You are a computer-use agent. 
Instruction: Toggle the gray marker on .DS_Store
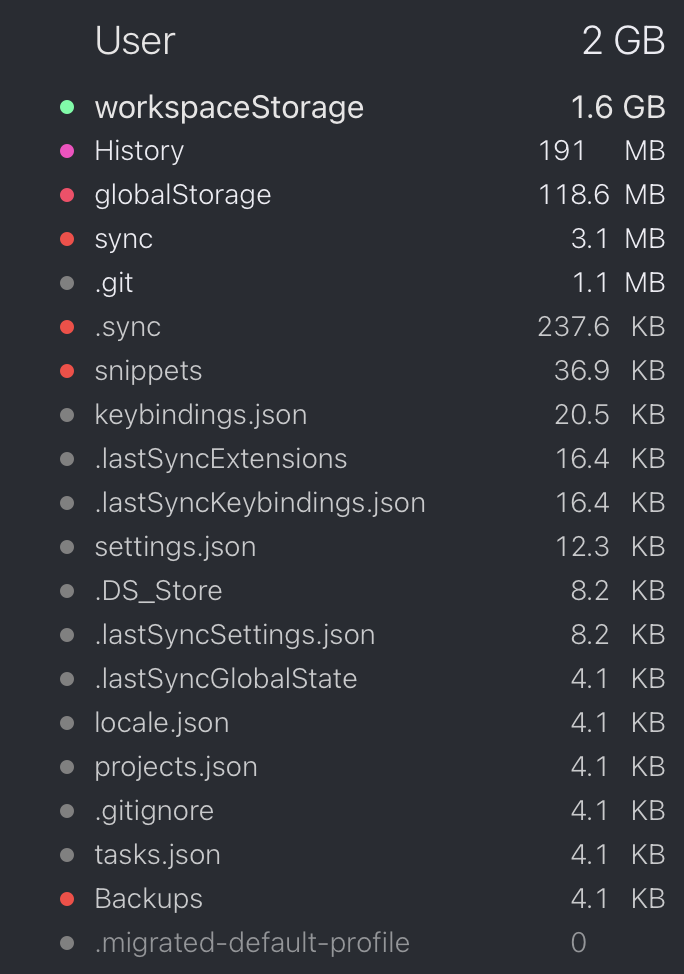tap(66, 590)
